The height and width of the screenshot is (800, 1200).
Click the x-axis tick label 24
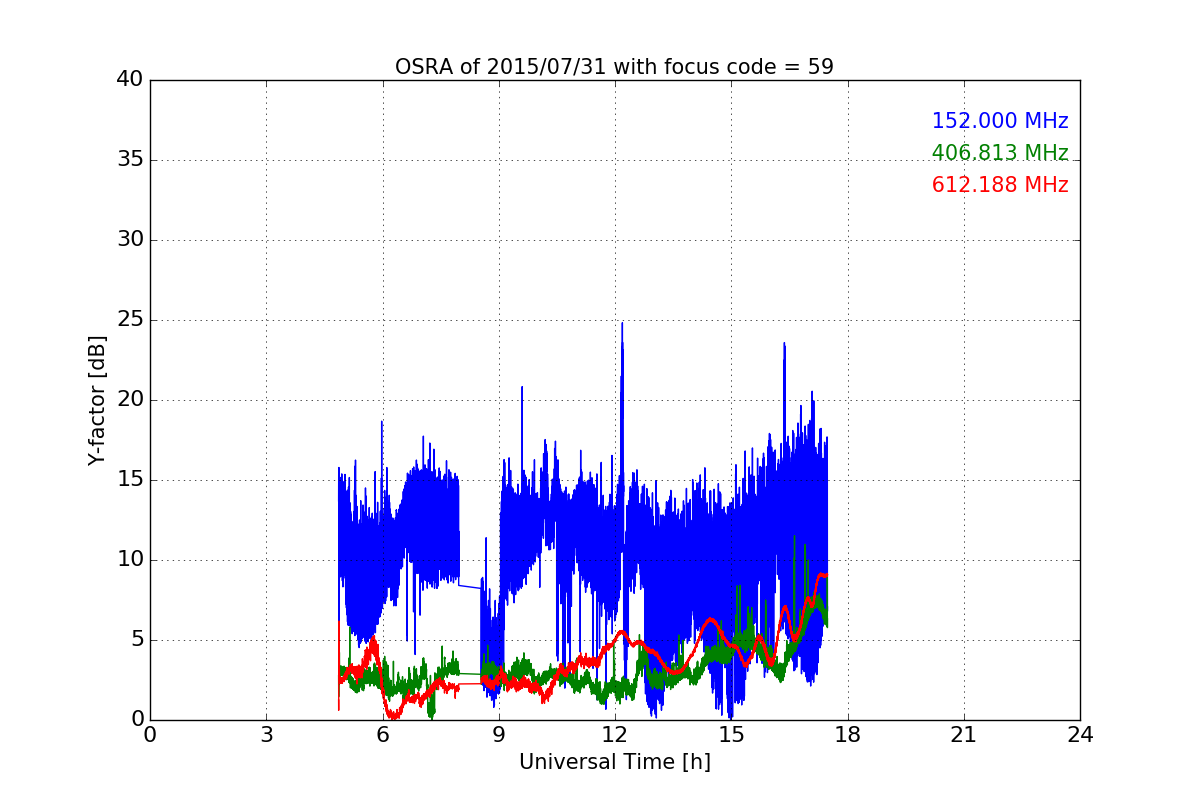pos(1080,735)
